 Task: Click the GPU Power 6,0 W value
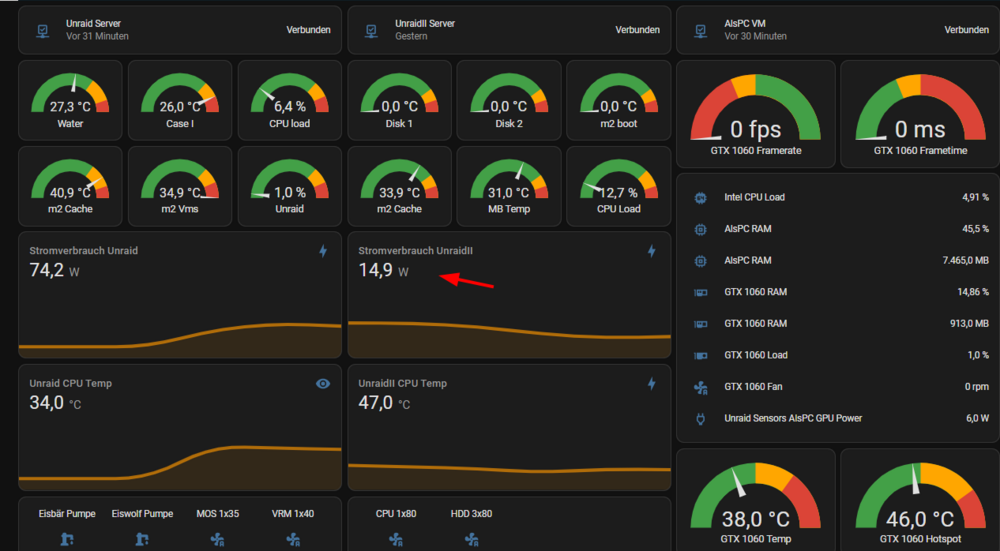click(978, 419)
